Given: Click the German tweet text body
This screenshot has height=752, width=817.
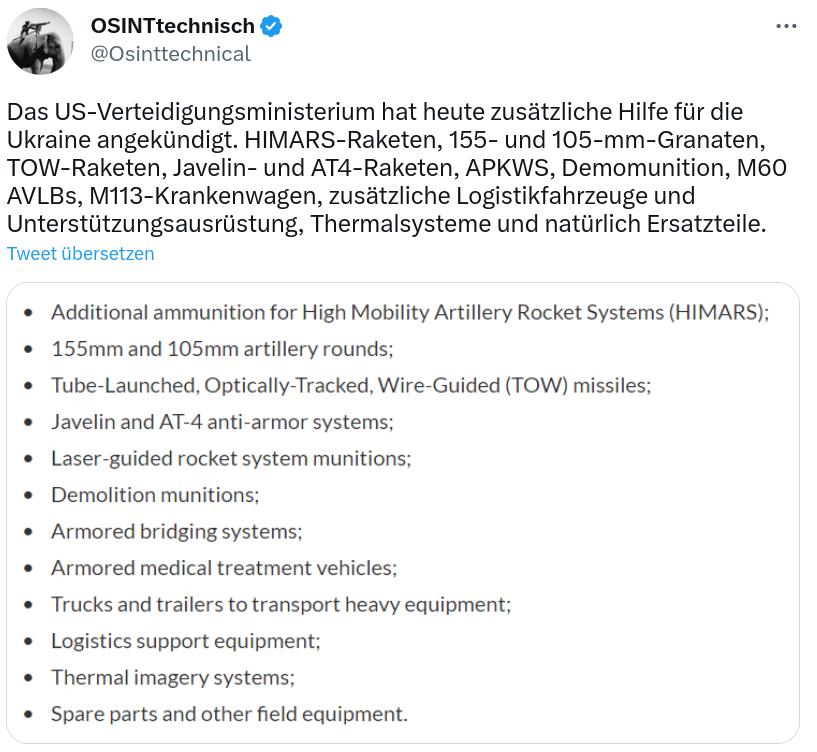Looking at the screenshot, I should point(397,168).
